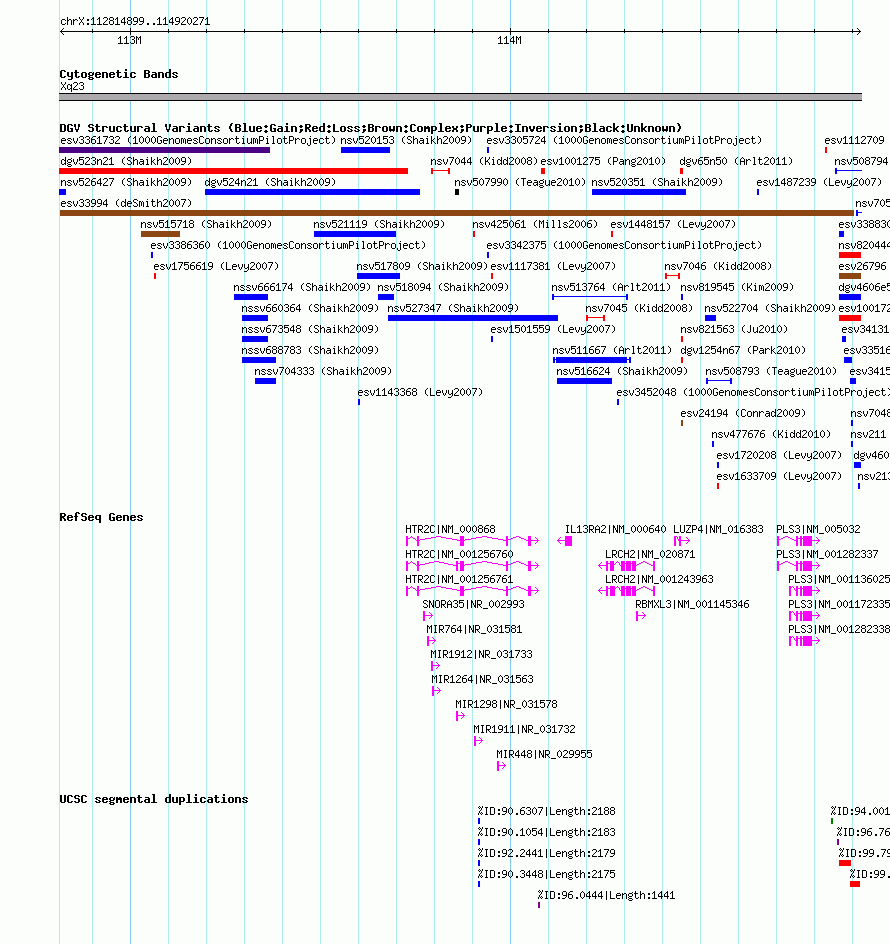890x944 pixels.
Task: Click the long blue nsv527347 gain bar
Action: tap(473, 318)
